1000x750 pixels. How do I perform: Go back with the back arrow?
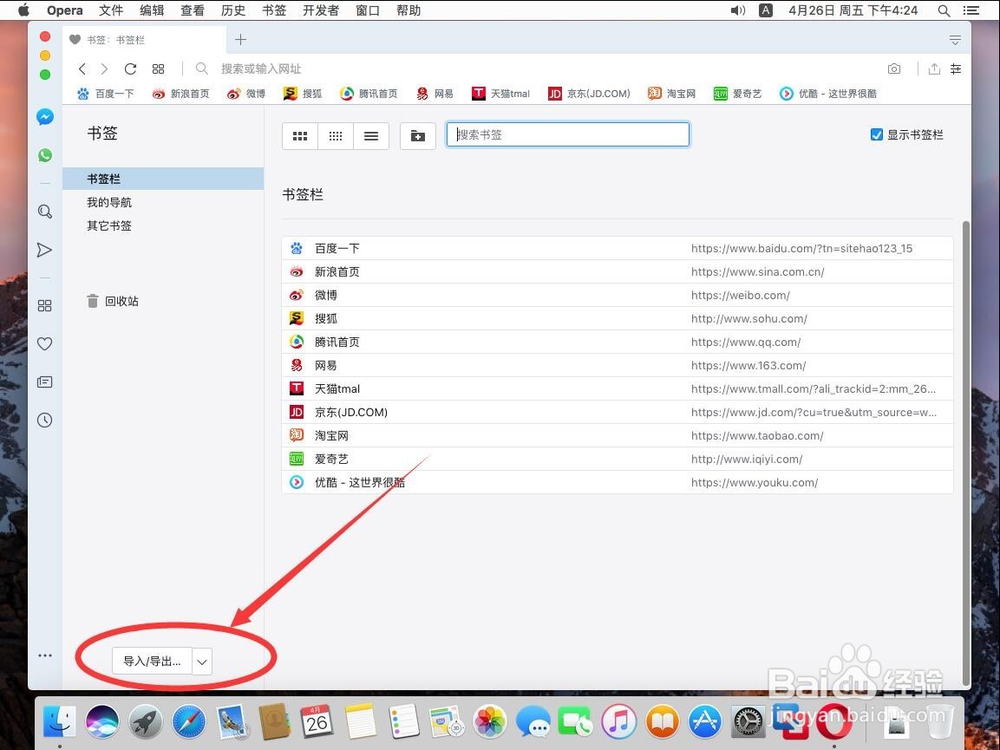(x=82, y=69)
